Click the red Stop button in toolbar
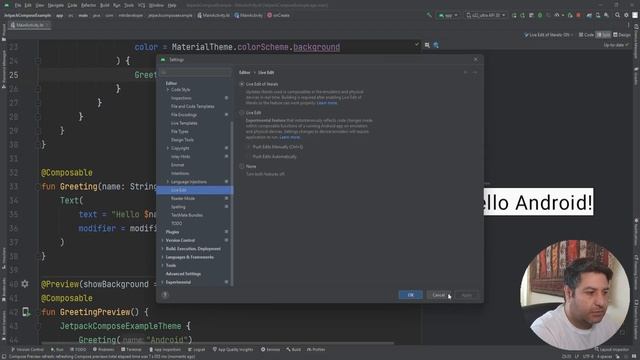Image resolution: width=640 pixels, height=360 pixels. click(578, 15)
